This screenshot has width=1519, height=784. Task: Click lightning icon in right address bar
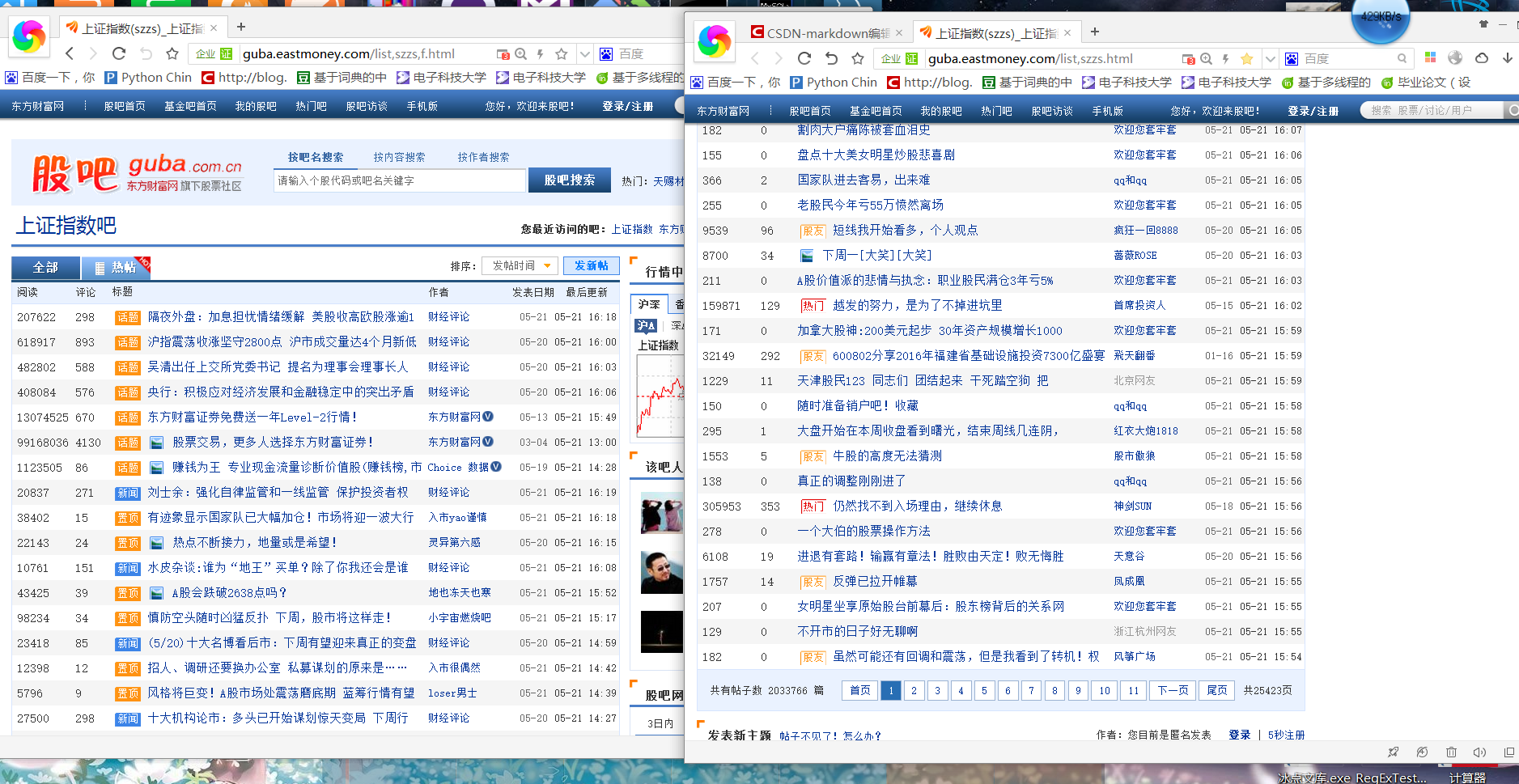1226,59
